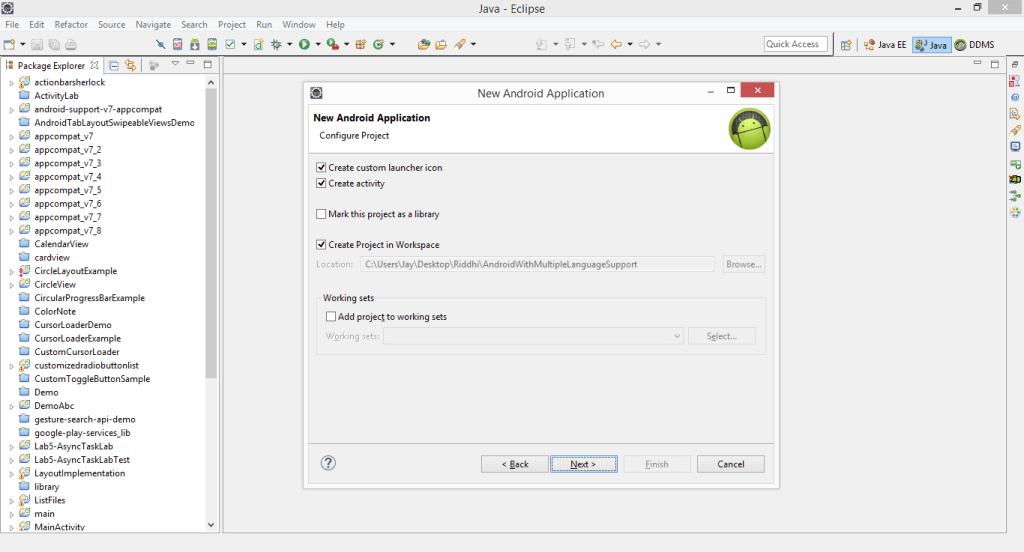Click the Search flashlight toolbar icon

(460, 44)
